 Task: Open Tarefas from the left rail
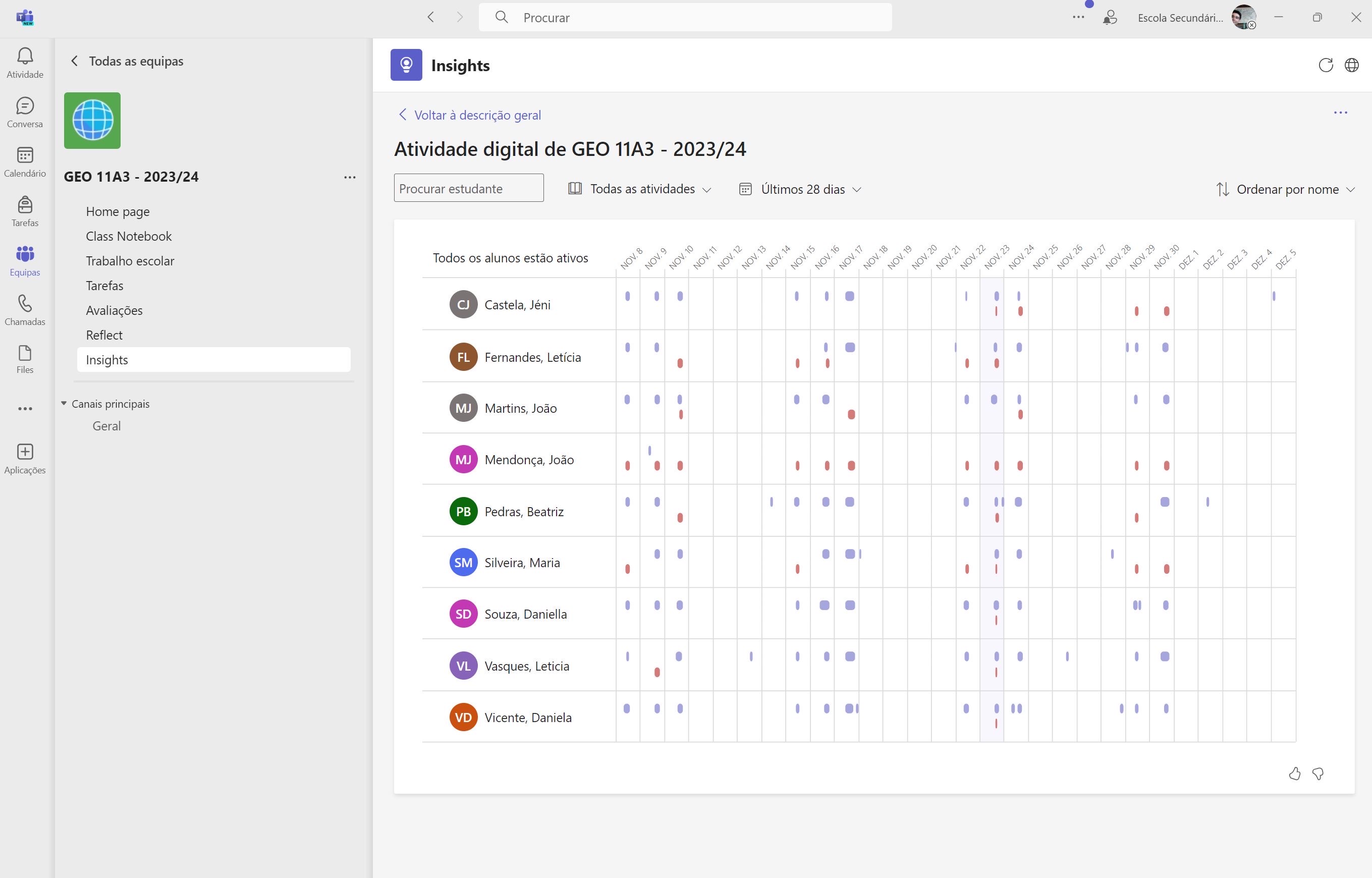coord(25,211)
